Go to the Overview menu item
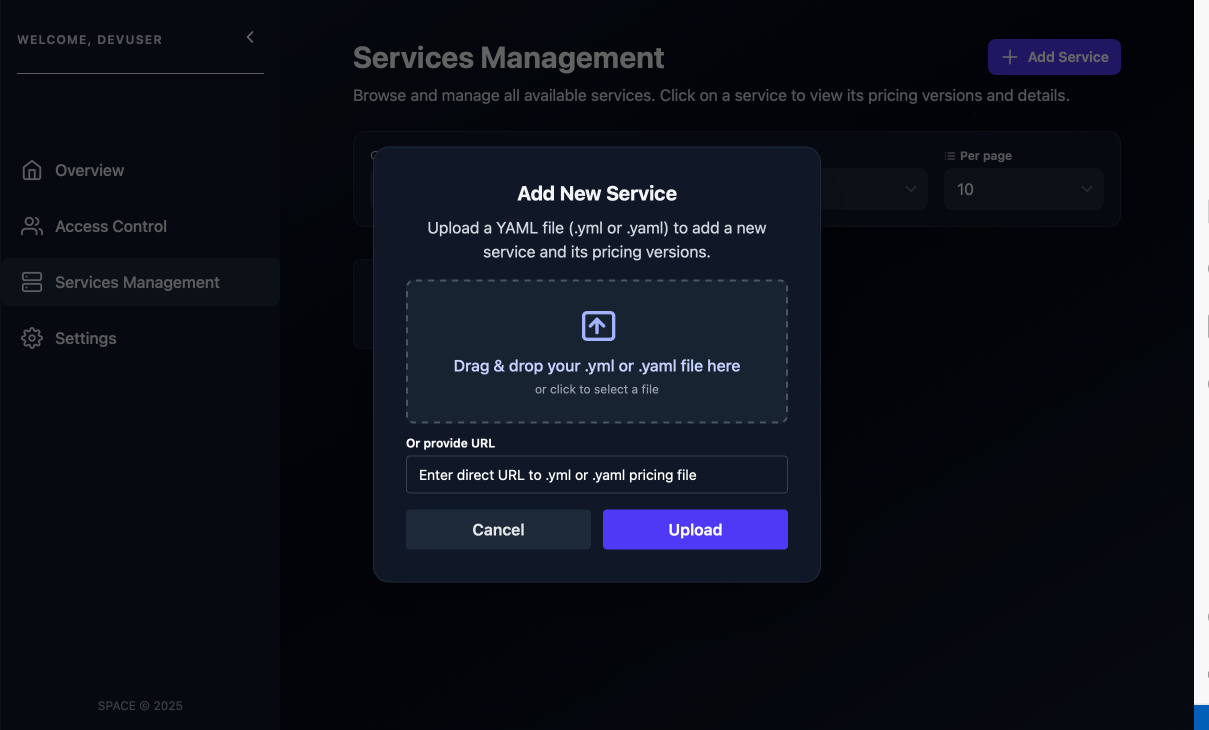The image size is (1209, 730). 90,170
